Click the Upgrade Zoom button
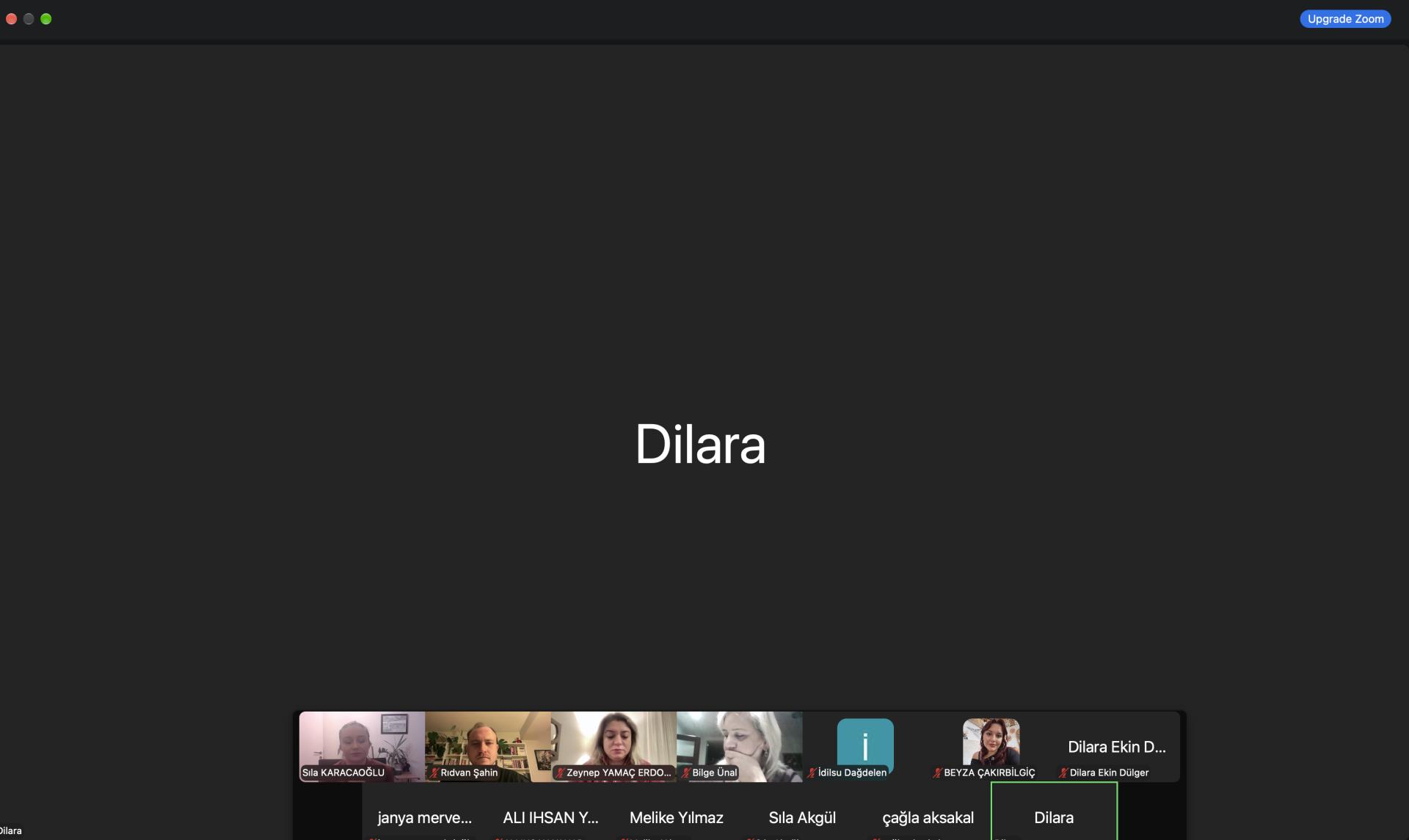The width and height of the screenshot is (1409, 840). pos(1345,19)
